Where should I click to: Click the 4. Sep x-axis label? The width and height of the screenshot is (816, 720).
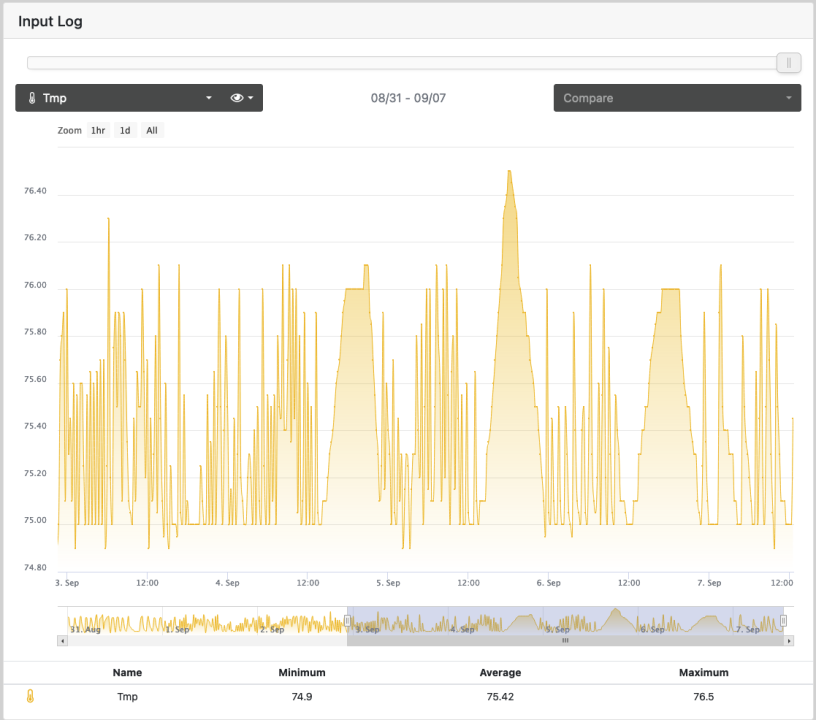coord(227,583)
